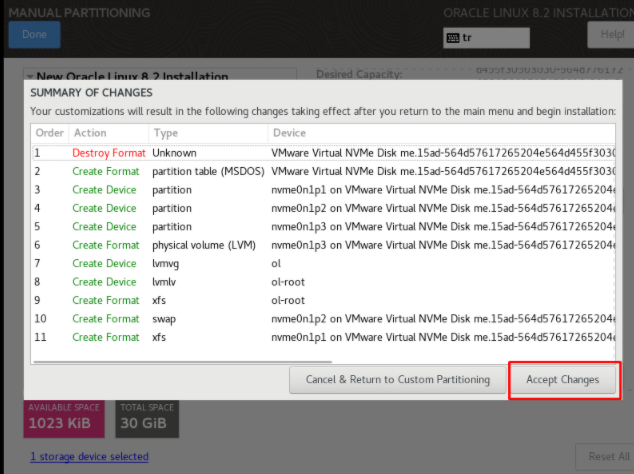634x474 pixels.
Task: Click the Unknown type cell
Action: click(x=174, y=153)
